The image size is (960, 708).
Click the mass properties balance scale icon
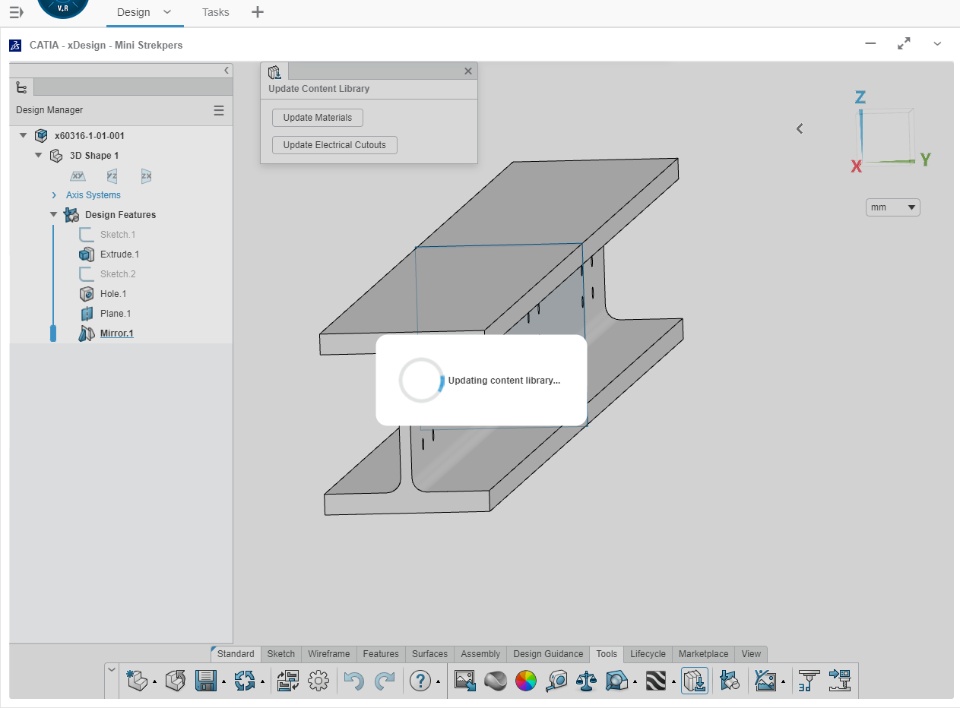point(587,680)
